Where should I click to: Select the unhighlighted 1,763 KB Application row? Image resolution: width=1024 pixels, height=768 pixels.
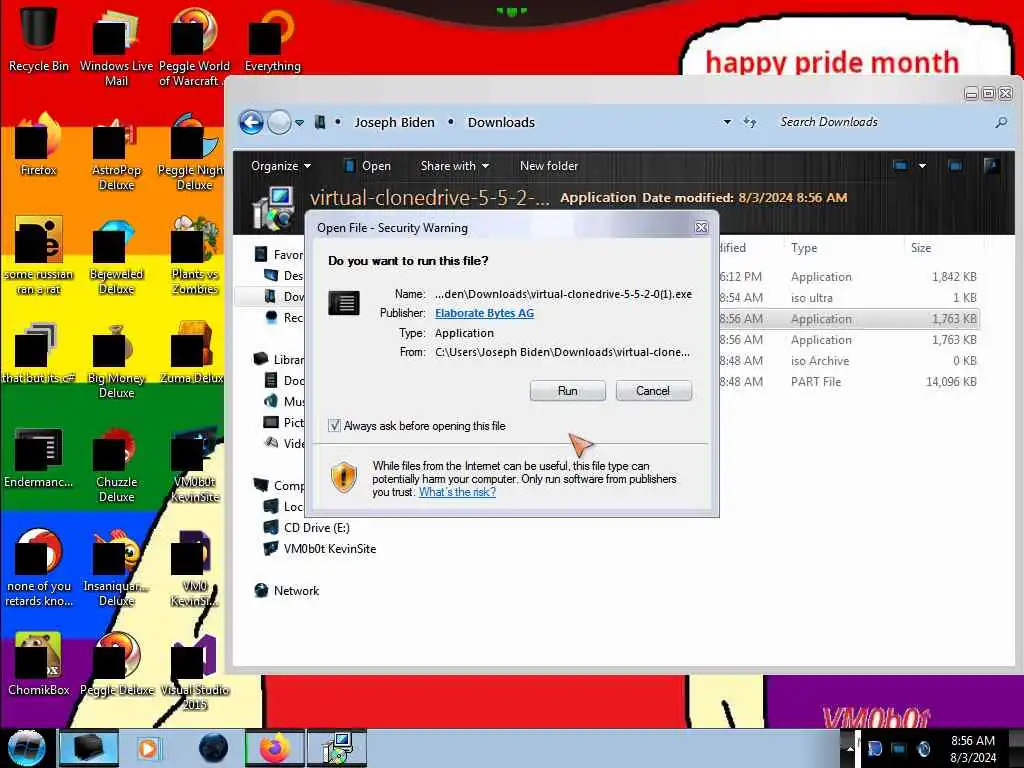[848, 340]
